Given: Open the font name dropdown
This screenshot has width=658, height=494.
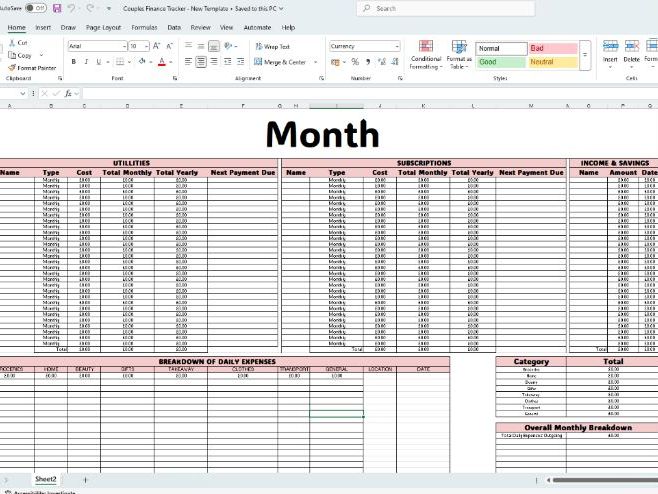Looking at the screenshot, I should pos(125,46).
